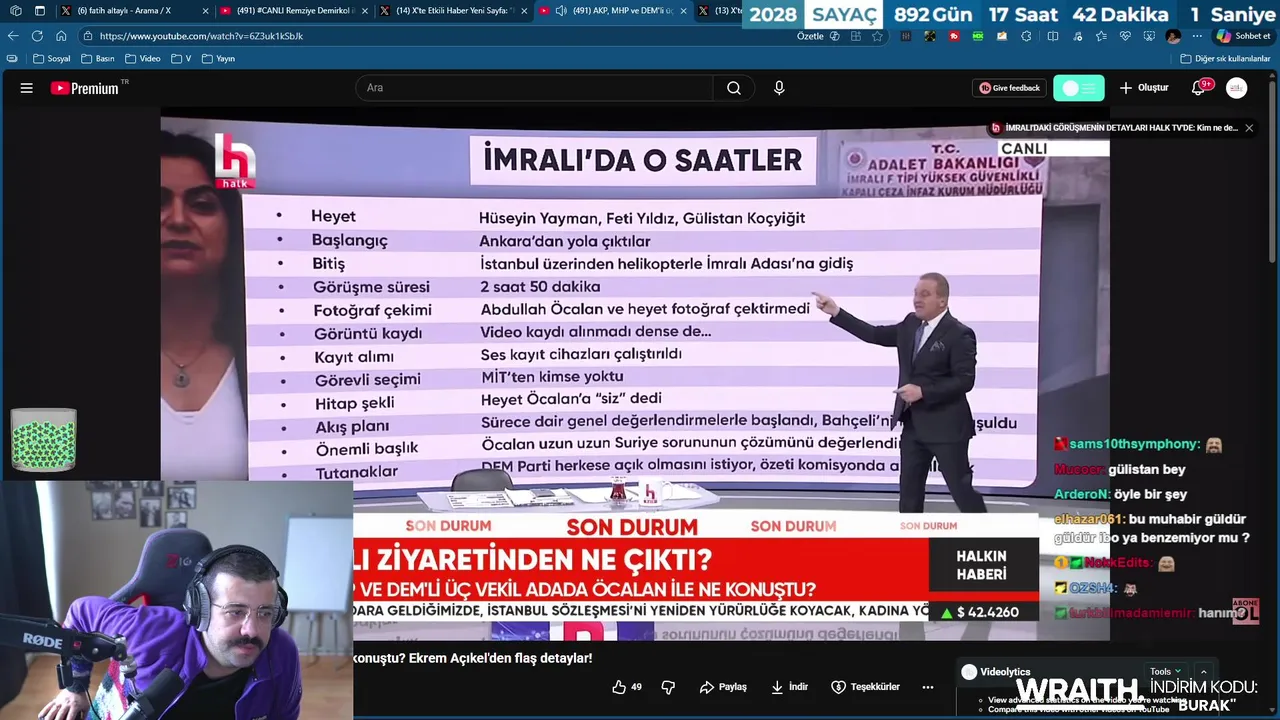Open the V bookmarks folder
1280x720 pixels.
point(181,59)
